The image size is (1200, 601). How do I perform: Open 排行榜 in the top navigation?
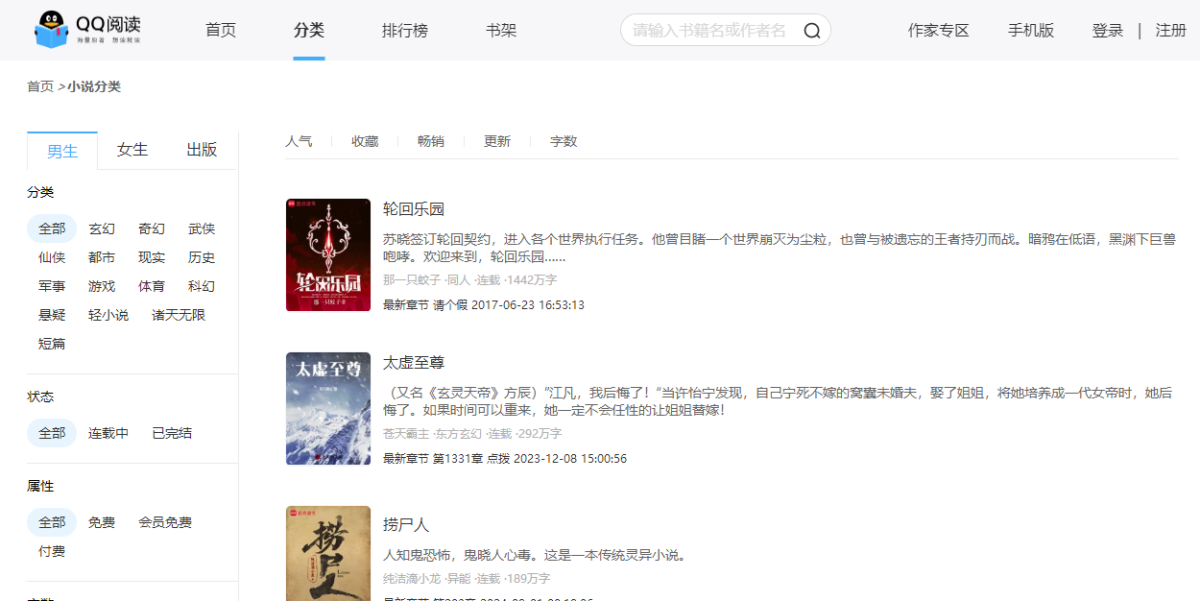coord(405,31)
